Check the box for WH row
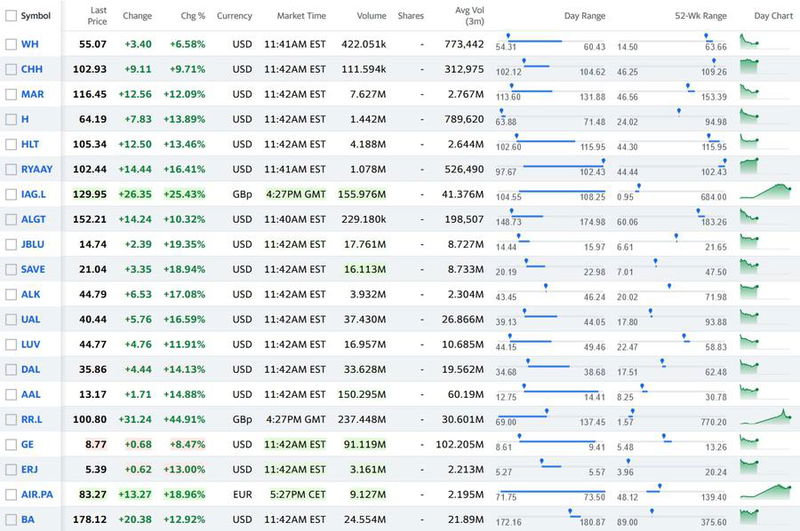 coord(11,44)
